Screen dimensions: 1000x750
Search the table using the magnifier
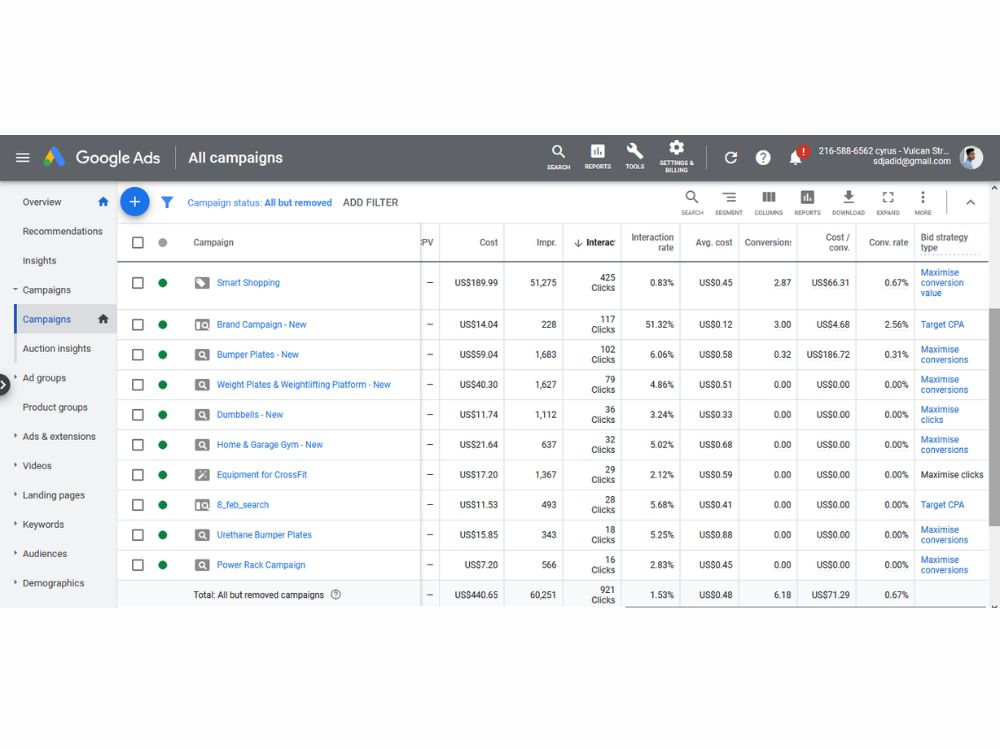[x=692, y=203]
